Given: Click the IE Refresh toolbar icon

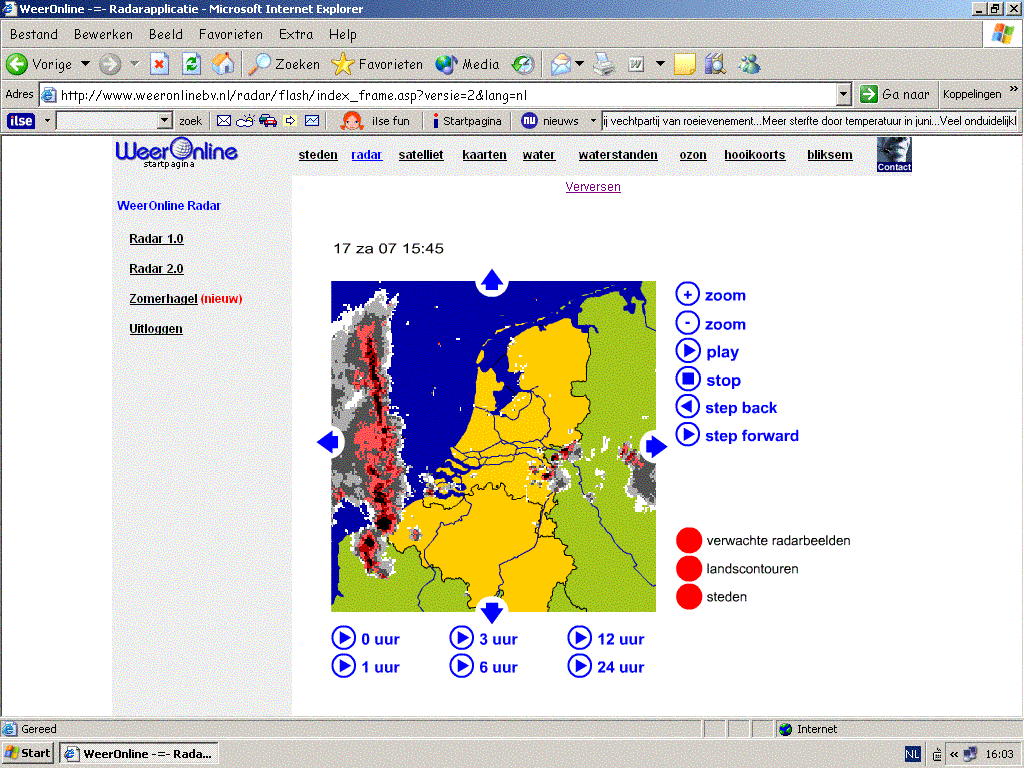Looking at the screenshot, I should tap(191, 64).
